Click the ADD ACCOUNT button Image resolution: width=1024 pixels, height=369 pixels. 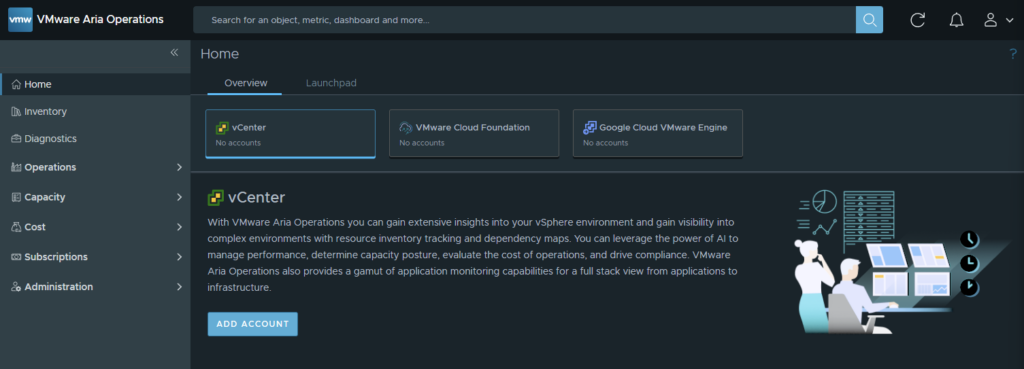point(253,324)
